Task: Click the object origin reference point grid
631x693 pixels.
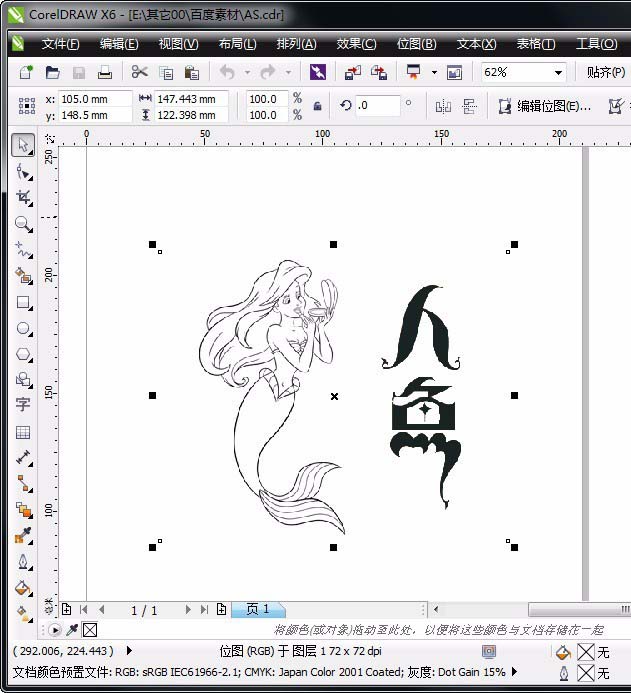Action: (27, 106)
